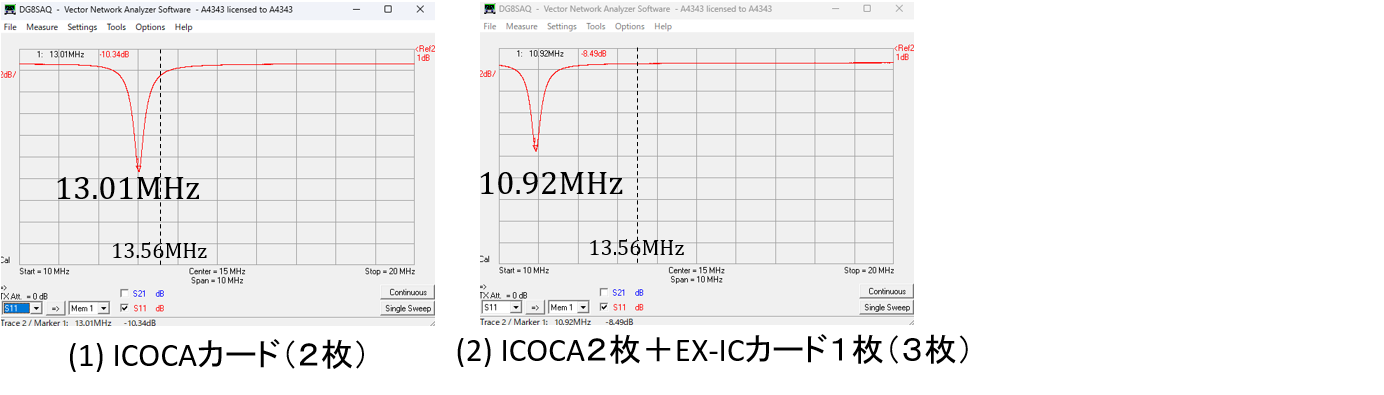Minimize the right VNA window
The width and height of the screenshot is (1384, 395).
[836, 8]
